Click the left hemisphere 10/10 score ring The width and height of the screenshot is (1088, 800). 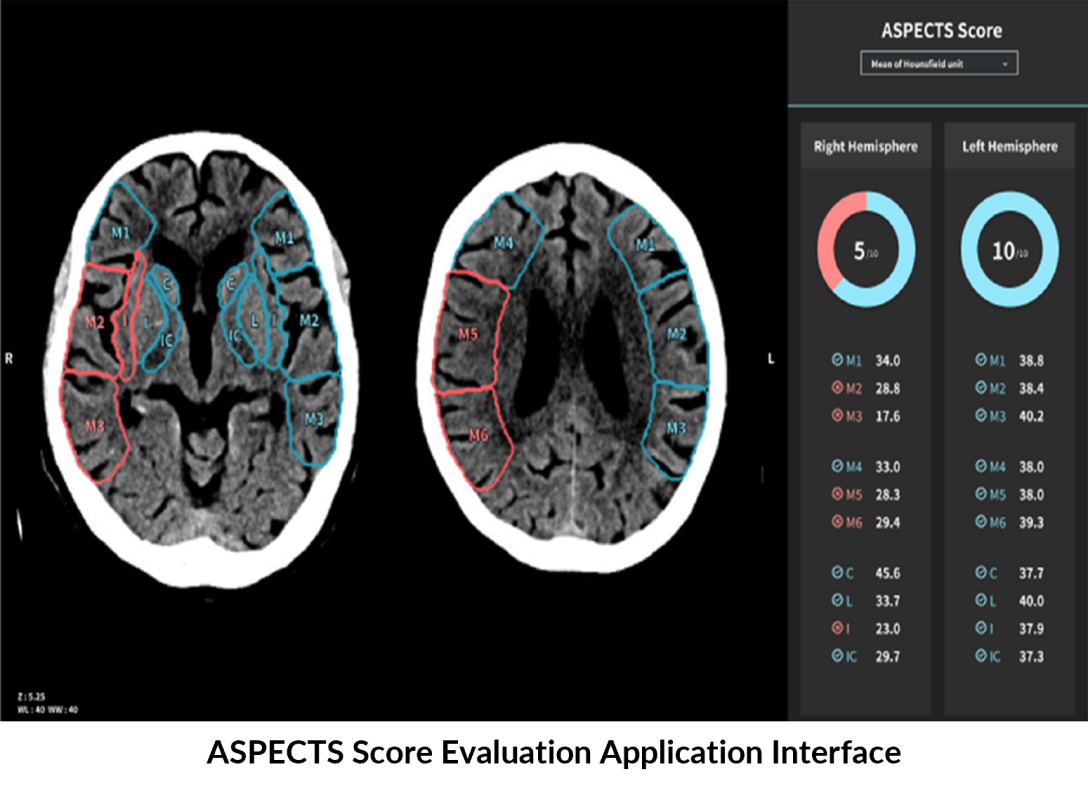(1010, 250)
